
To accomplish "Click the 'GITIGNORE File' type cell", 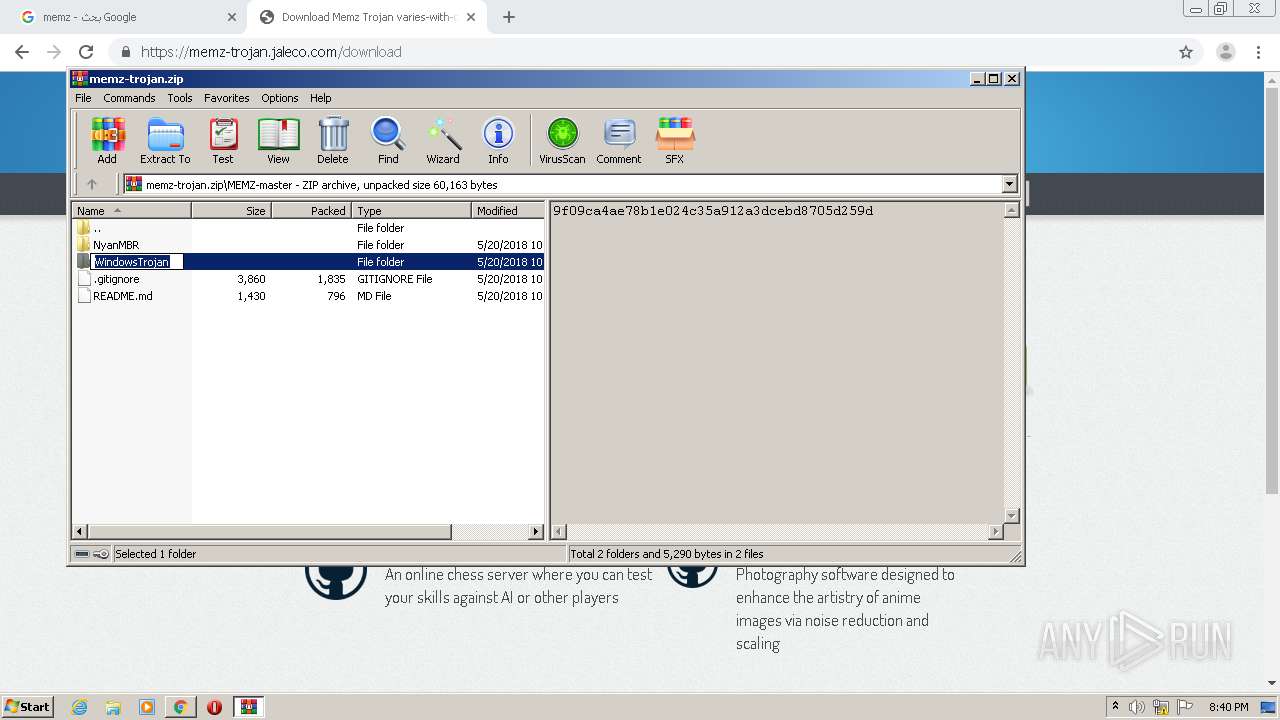I will (395, 279).
